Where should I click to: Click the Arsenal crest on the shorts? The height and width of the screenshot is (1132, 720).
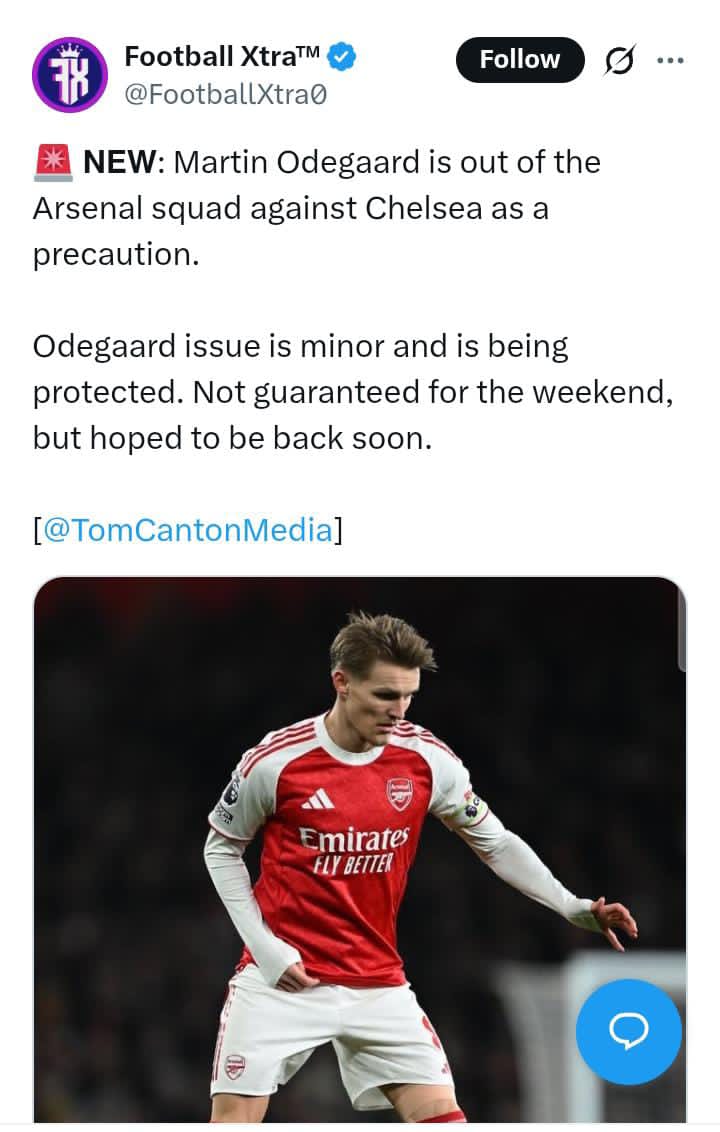(x=235, y=1066)
